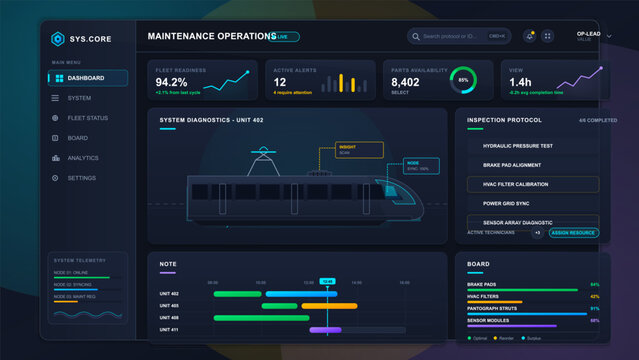Click the purple completion-time sparkline
Screen dimensions: 639x360
pyautogui.click(x=580, y=77)
